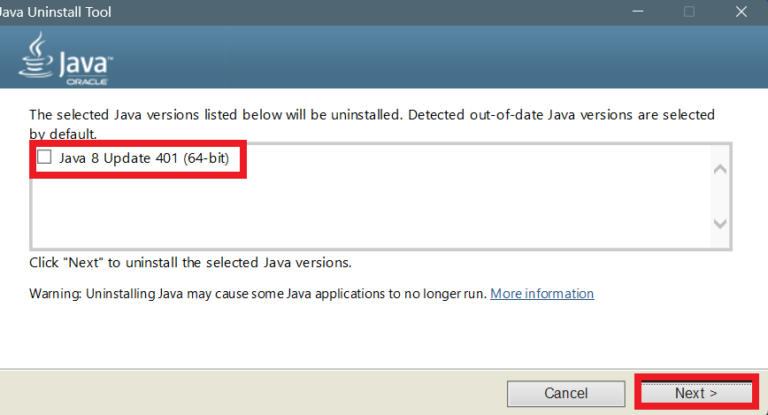Click the 'Click "Next" to uninstall' instruction text

190,263
